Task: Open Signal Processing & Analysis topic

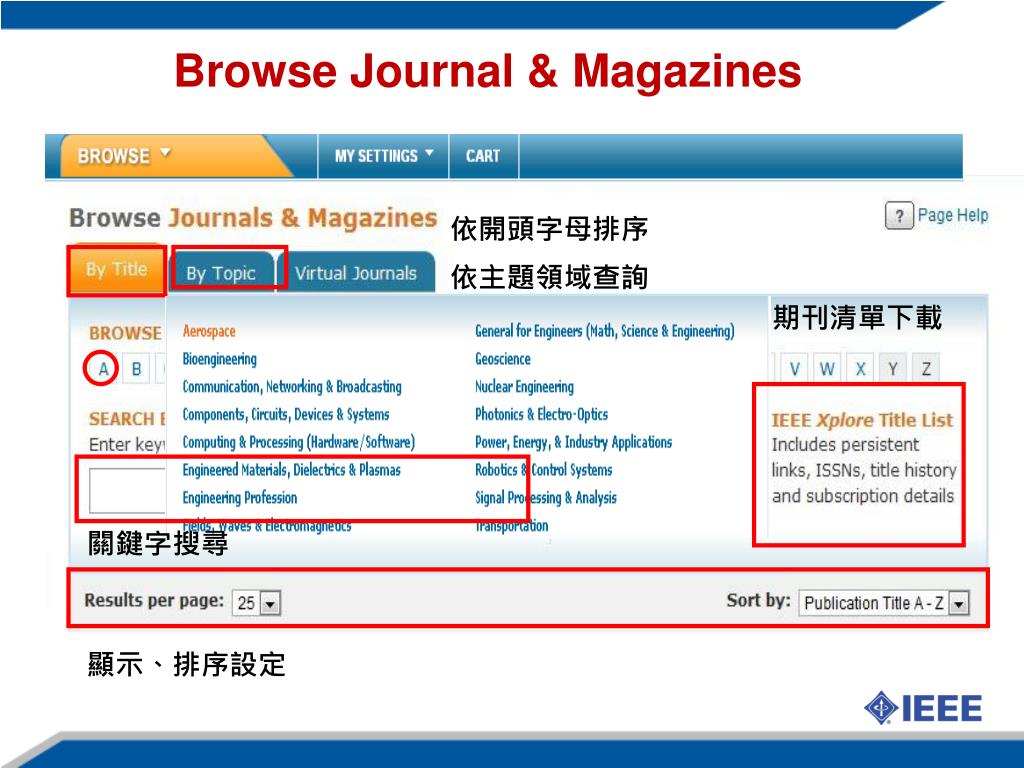Action: tap(545, 498)
